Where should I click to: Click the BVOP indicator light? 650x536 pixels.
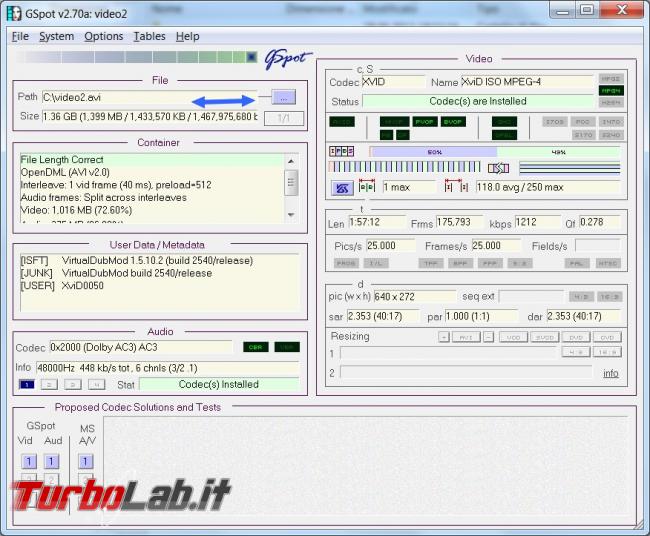click(x=453, y=122)
